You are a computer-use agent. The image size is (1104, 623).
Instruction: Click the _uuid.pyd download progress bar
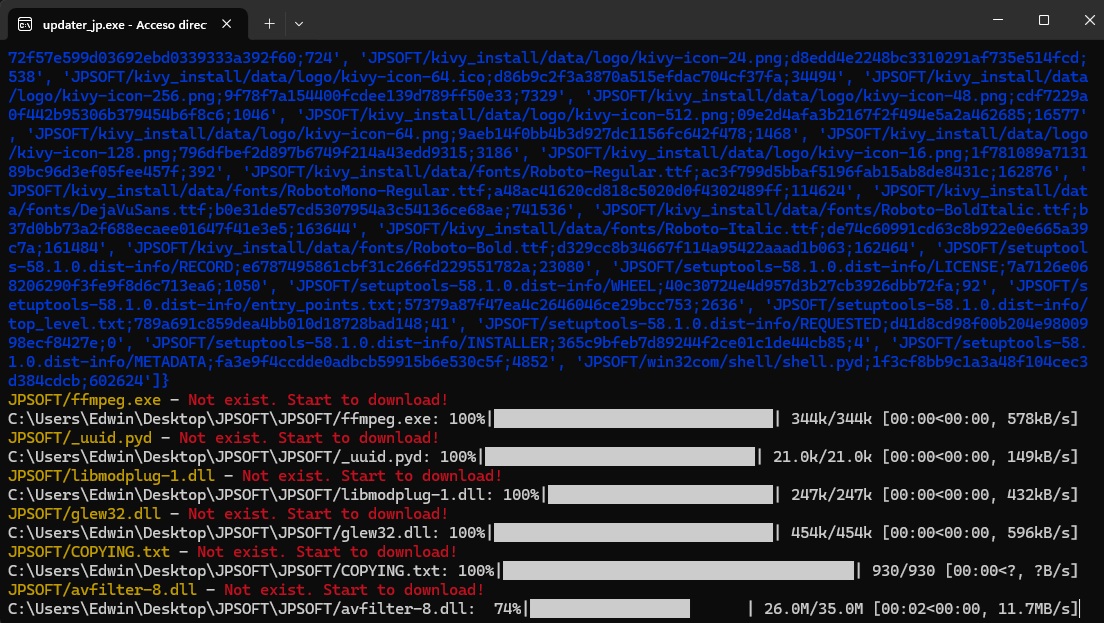tap(620, 457)
